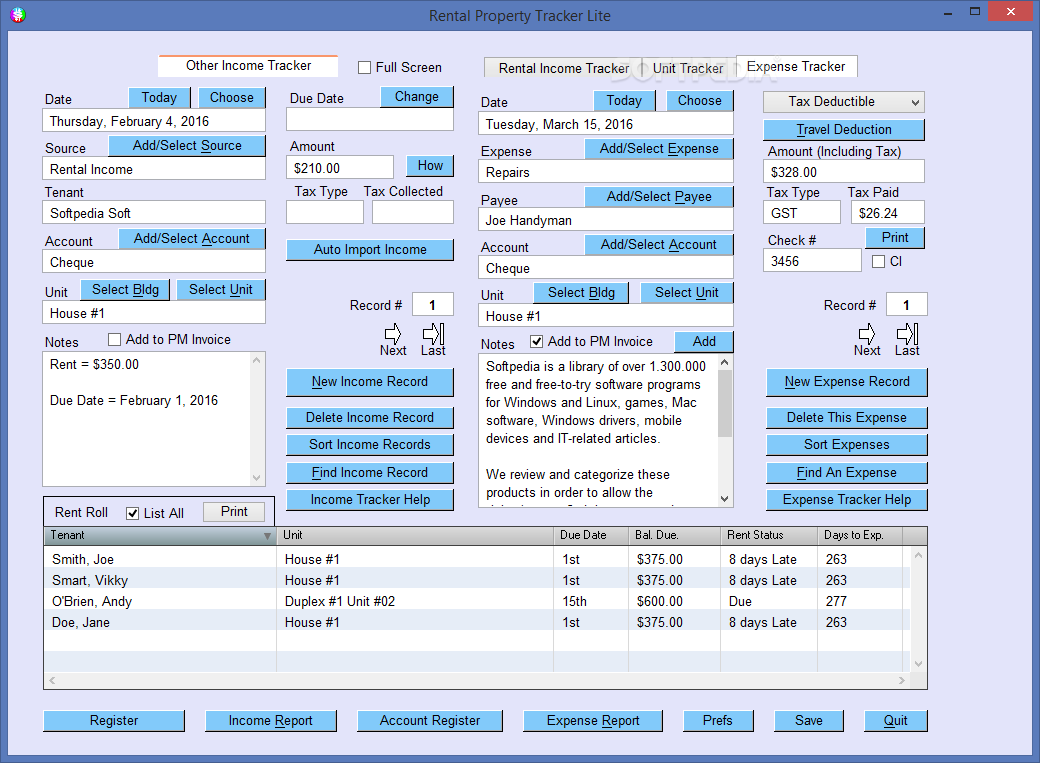Open Expense Report
The width and height of the screenshot is (1040, 763).
click(x=593, y=721)
